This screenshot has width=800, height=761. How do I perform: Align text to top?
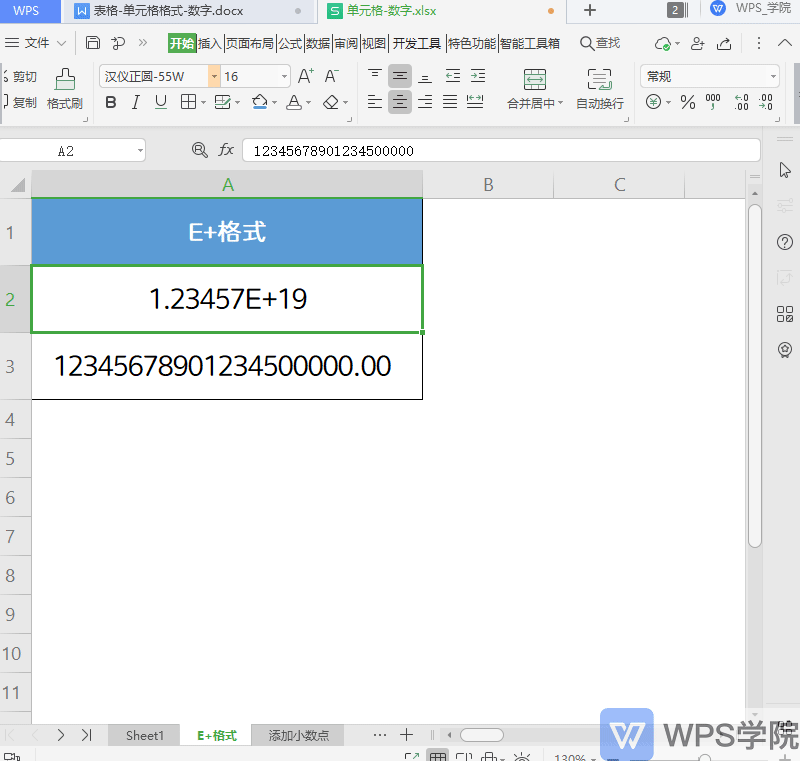coord(375,76)
